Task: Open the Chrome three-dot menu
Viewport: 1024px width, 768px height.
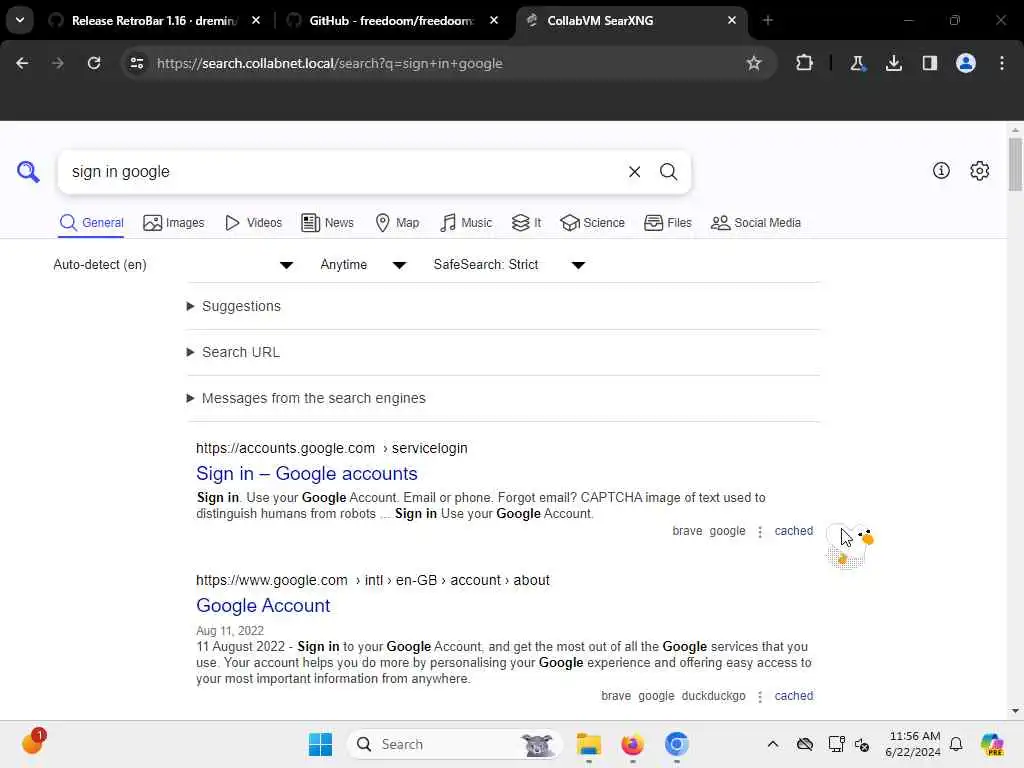Action: (1002, 63)
